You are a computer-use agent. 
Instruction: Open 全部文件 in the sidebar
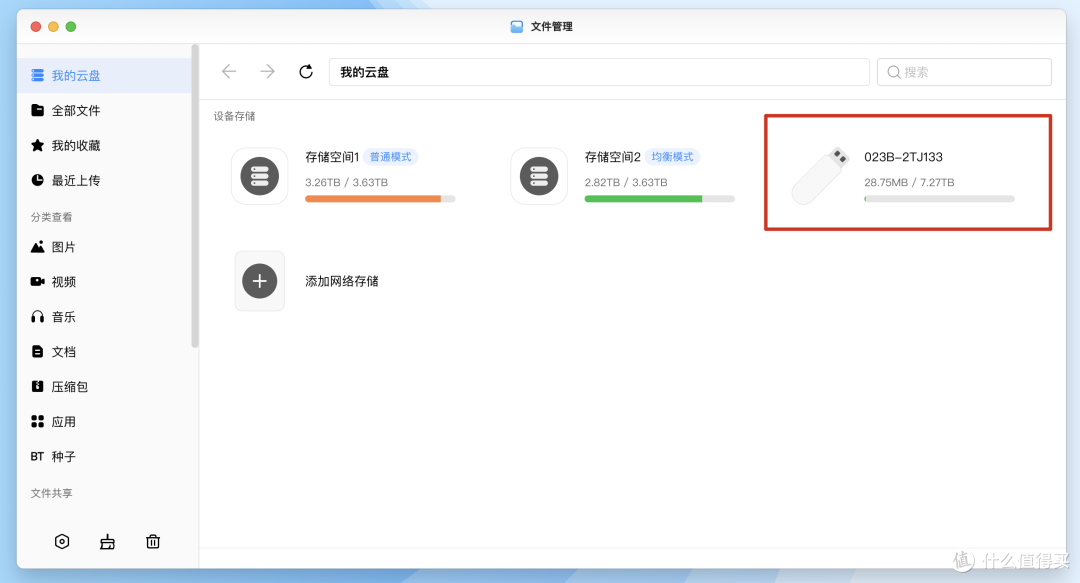tap(104, 110)
